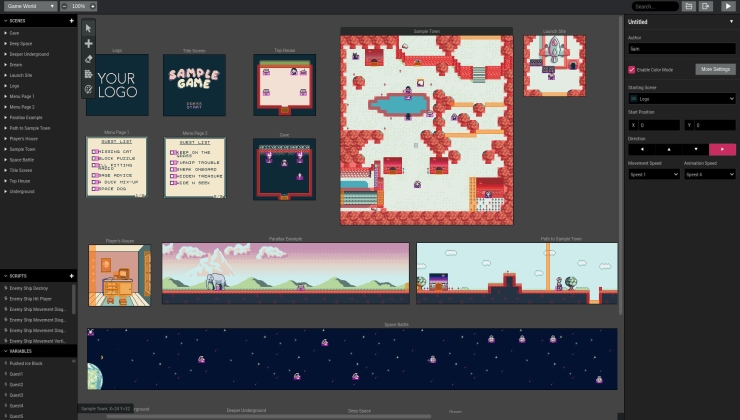Click the Export project icon
The height and width of the screenshot is (420, 740).
[x=706, y=6]
